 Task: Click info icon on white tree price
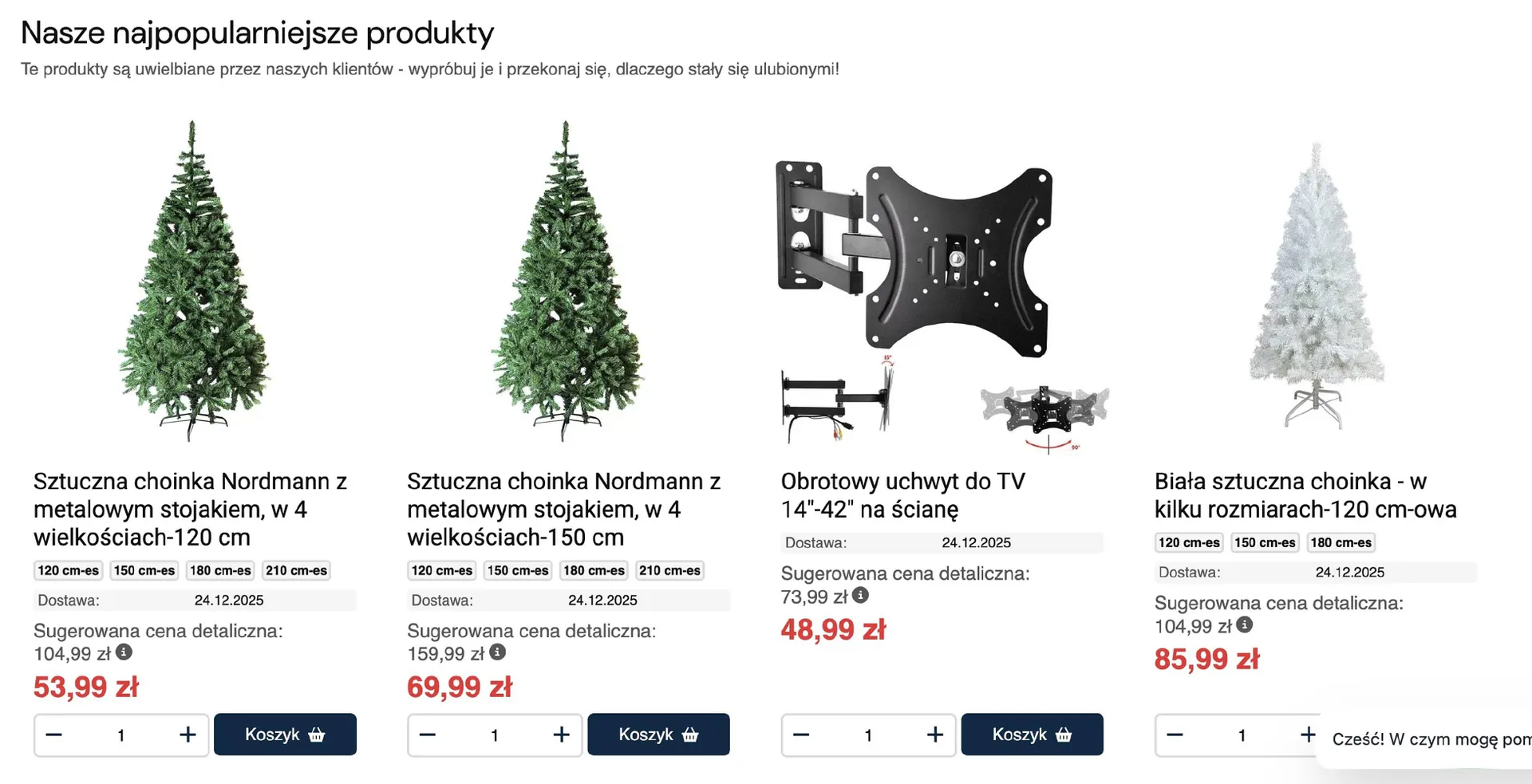click(1244, 624)
